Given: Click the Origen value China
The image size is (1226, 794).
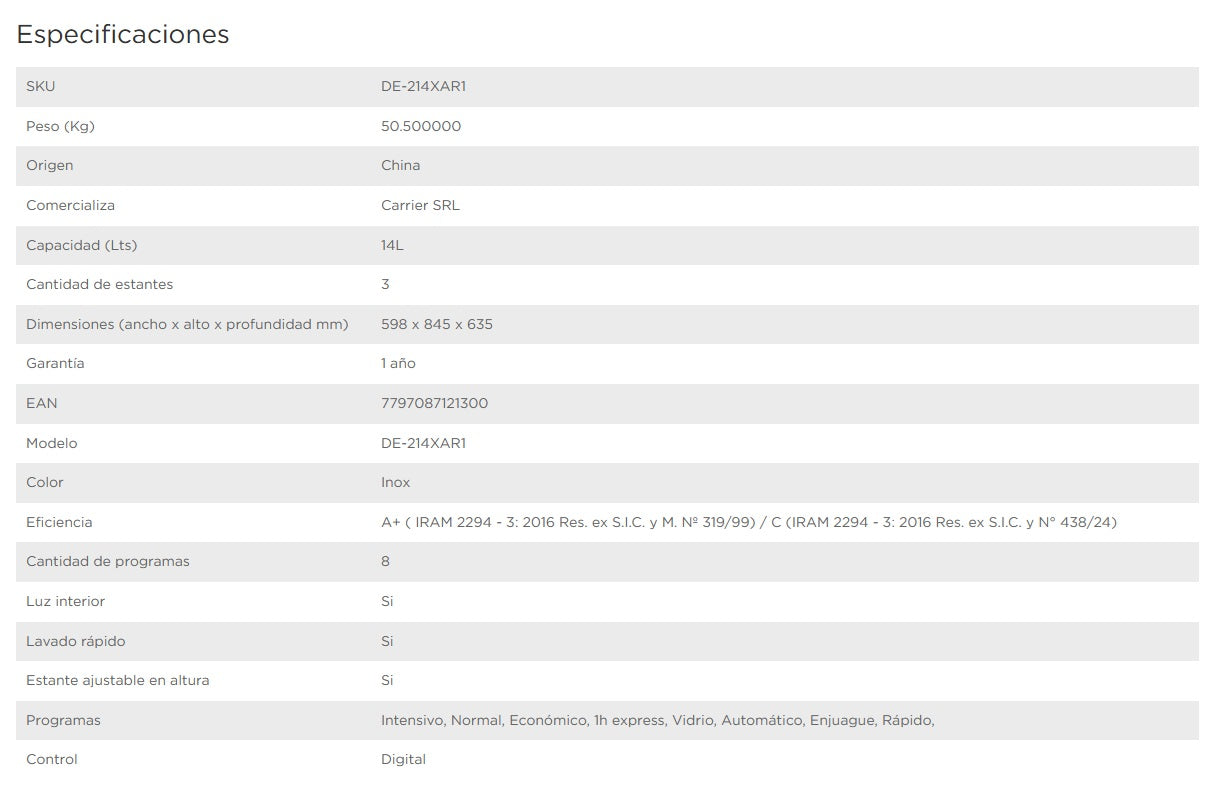Looking at the screenshot, I should pyautogui.click(x=400, y=165).
